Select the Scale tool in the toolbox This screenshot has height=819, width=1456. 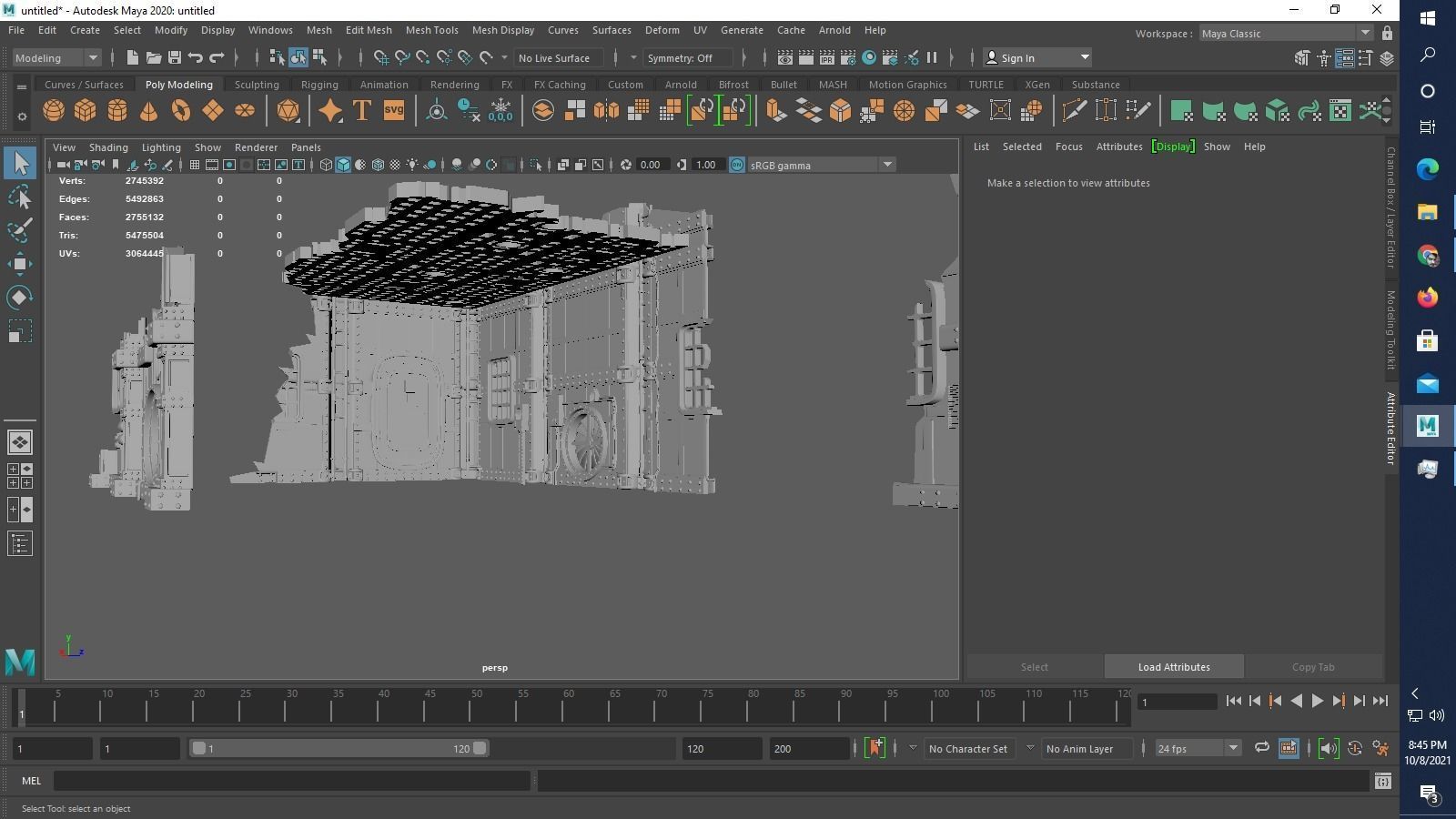tap(20, 331)
